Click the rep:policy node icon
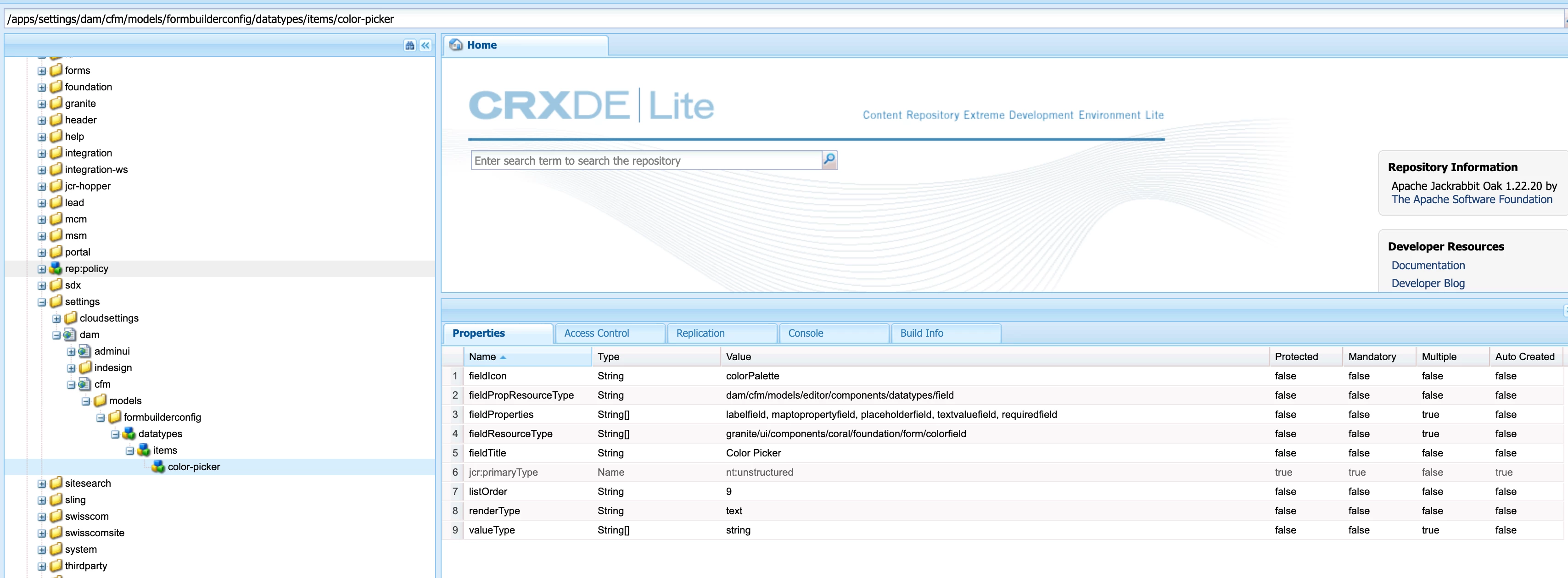Screen dimensions: 1568x578 pyautogui.click(x=56, y=268)
